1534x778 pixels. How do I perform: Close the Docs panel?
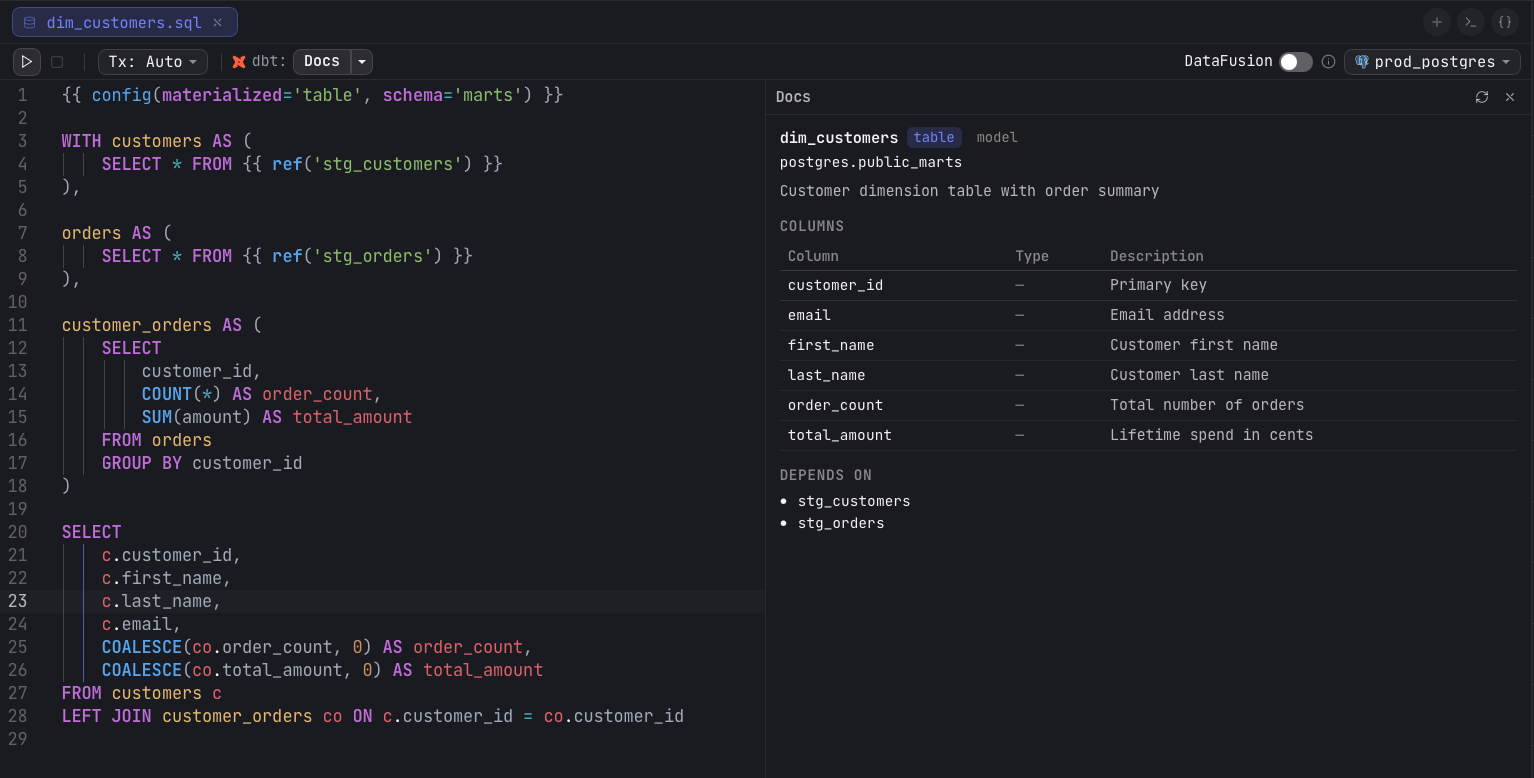[x=1510, y=97]
